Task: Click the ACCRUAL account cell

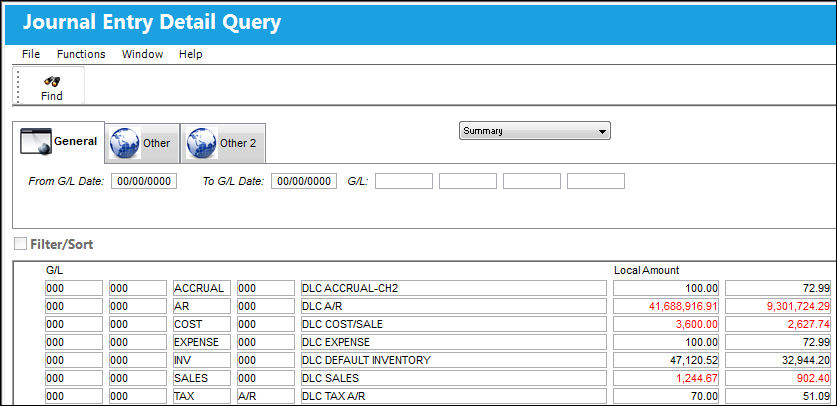Action: tap(202, 288)
